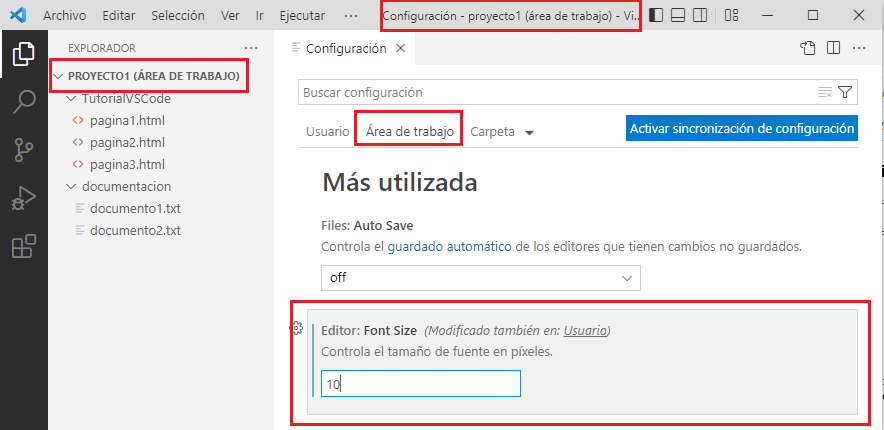Click the EXPLORADOR panel title
884x430 pixels.
[x=102, y=48]
